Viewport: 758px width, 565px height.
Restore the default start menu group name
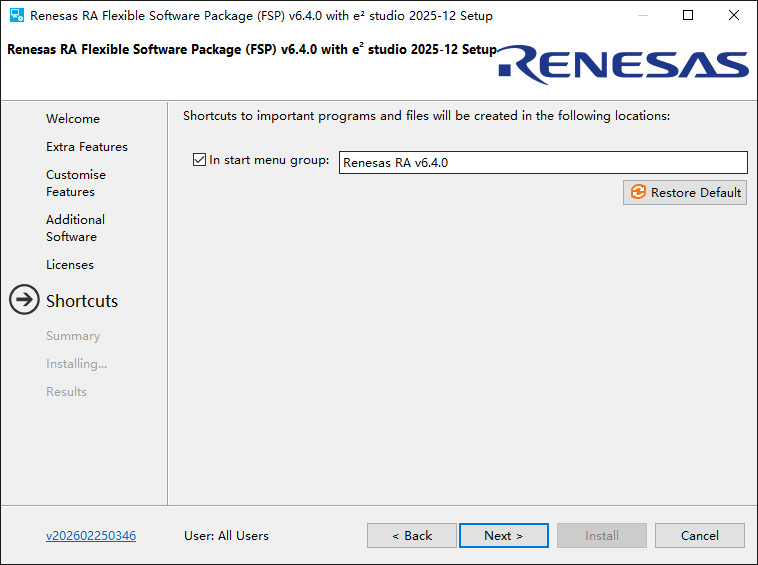point(685,192)
